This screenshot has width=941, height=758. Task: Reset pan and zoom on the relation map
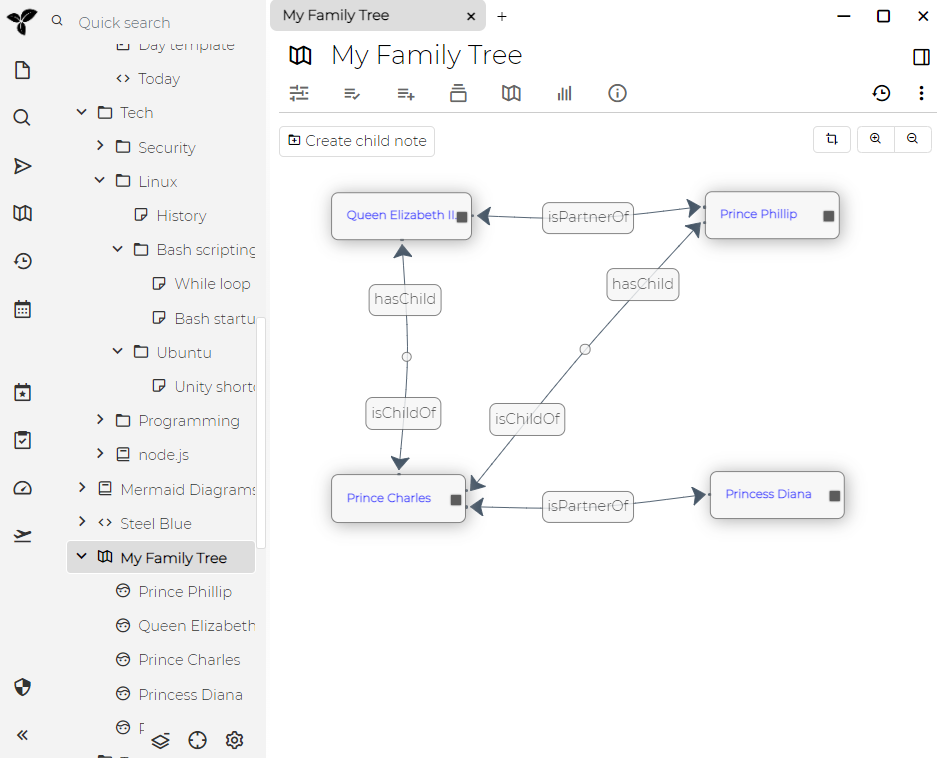click(x=831, y=139)
